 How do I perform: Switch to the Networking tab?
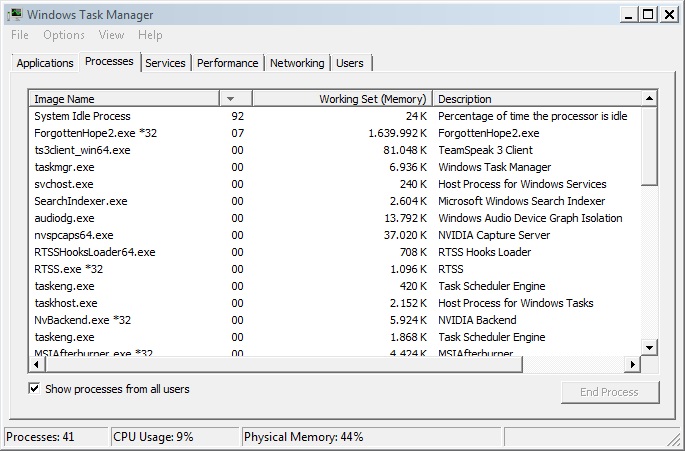[x=297, y=63]
